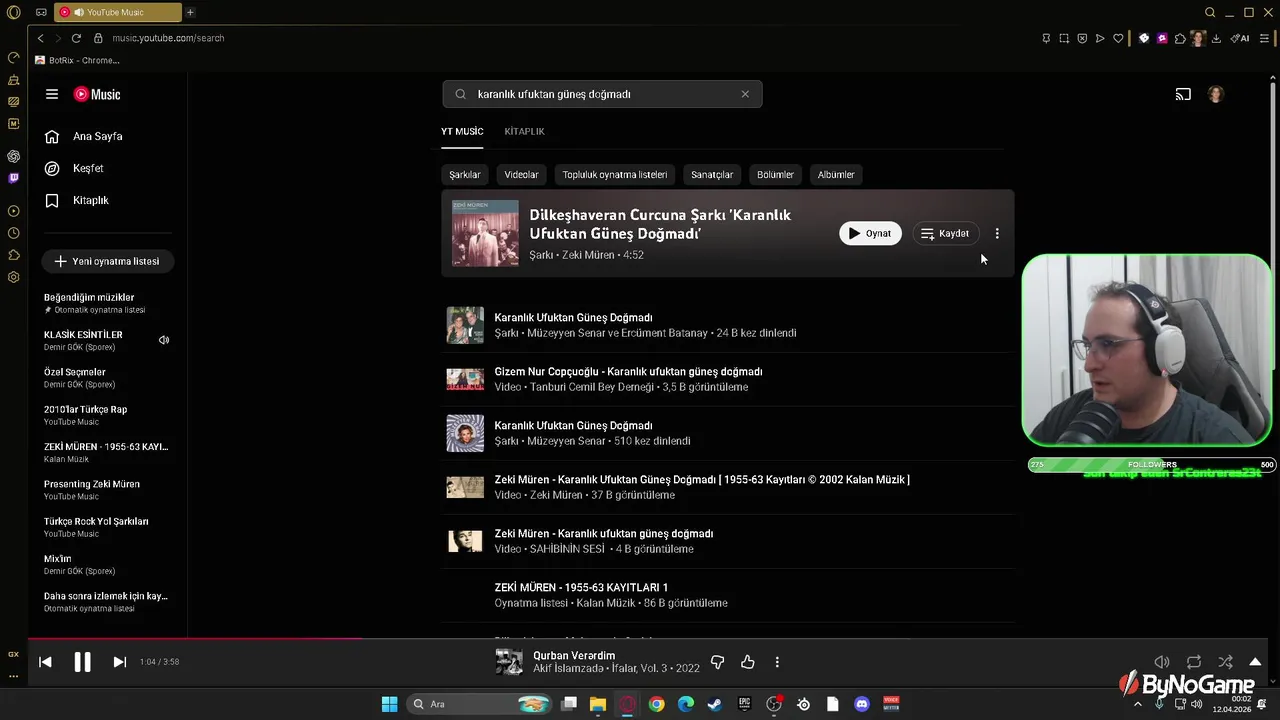Filter by Topluluk oynatma listeleri
Image resolution: width=1280 pixels, height=720 pixels.
[615, 174]
